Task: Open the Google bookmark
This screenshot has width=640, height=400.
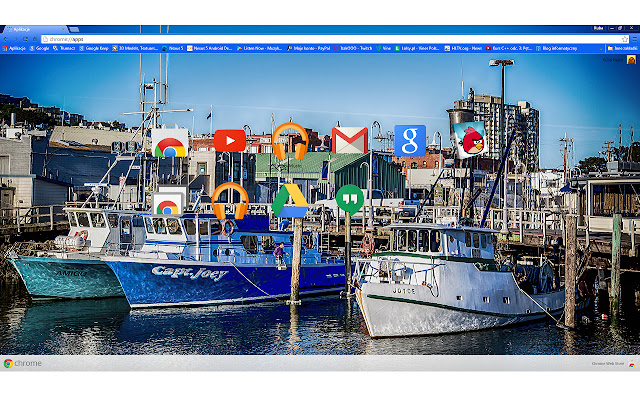Action: click(x=39, y=48)
